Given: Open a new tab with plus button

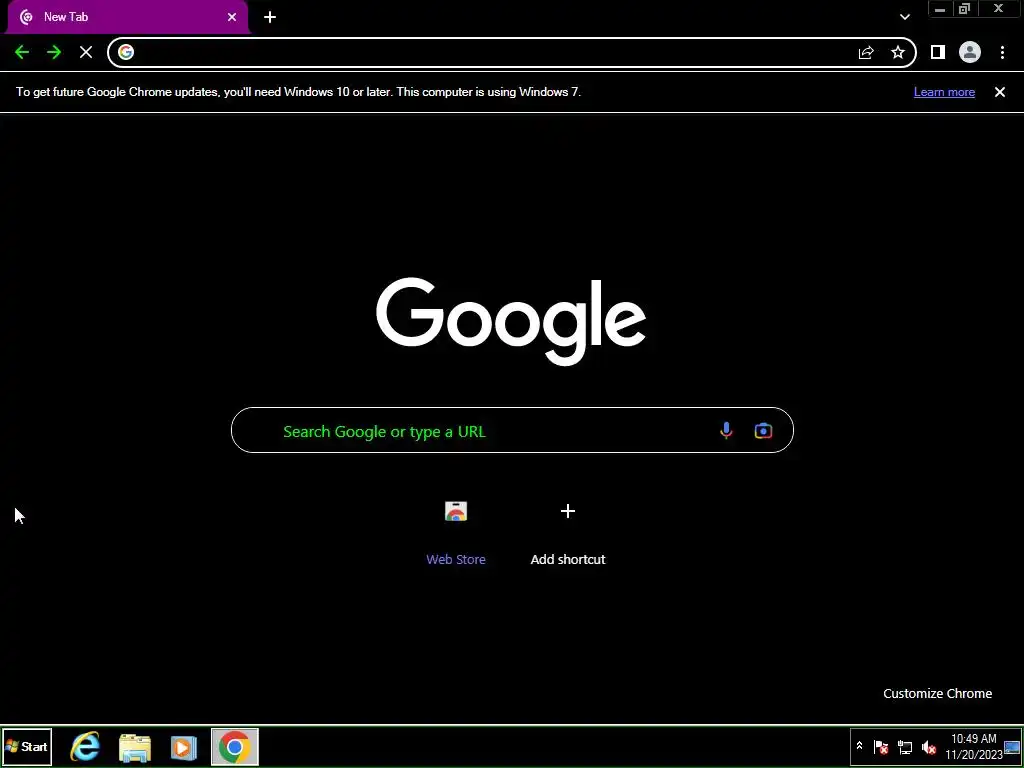Looking at the screenshot, I should click(270, 17).
